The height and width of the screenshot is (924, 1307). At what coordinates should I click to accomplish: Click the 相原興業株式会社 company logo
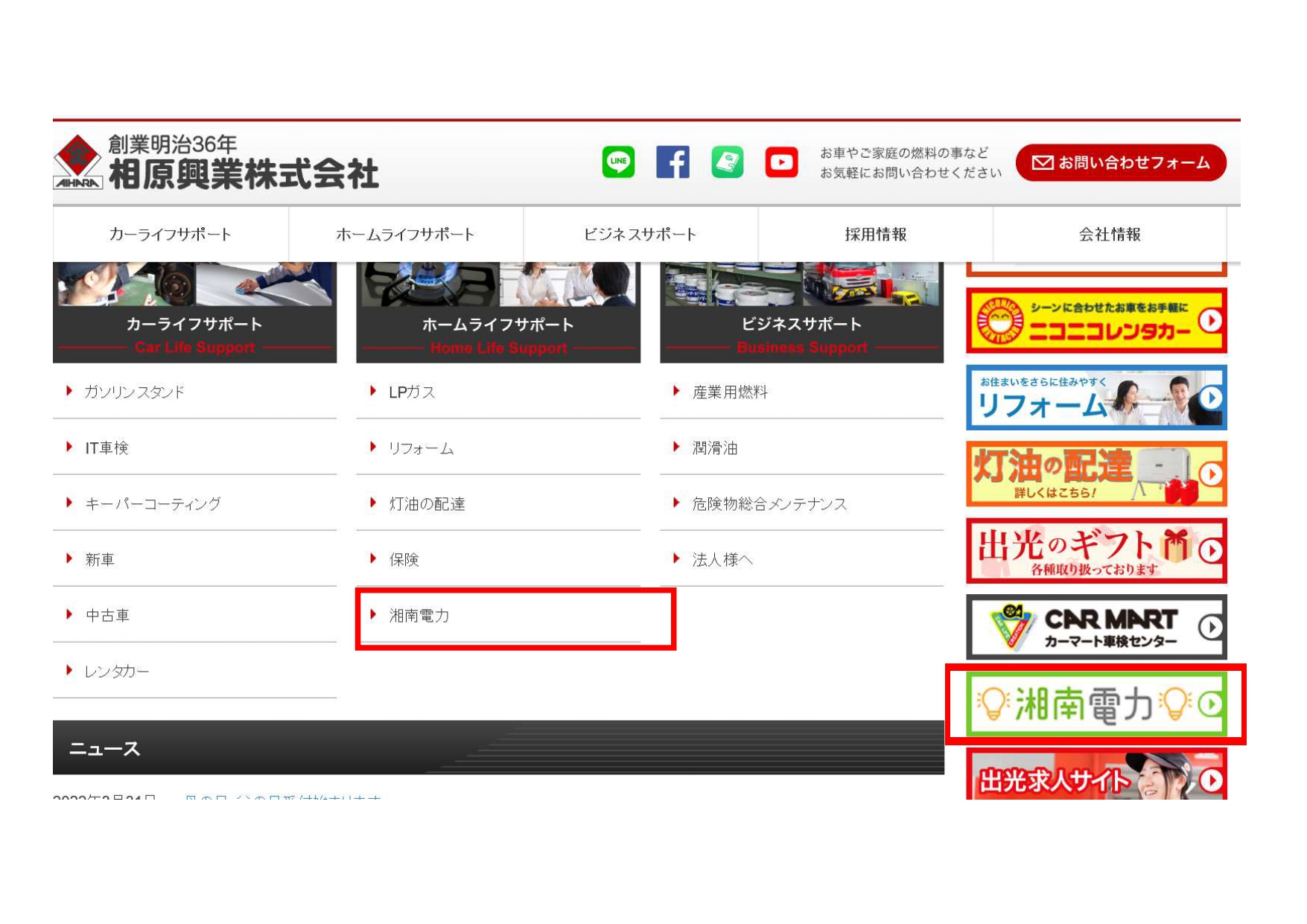tap(216, 162)
